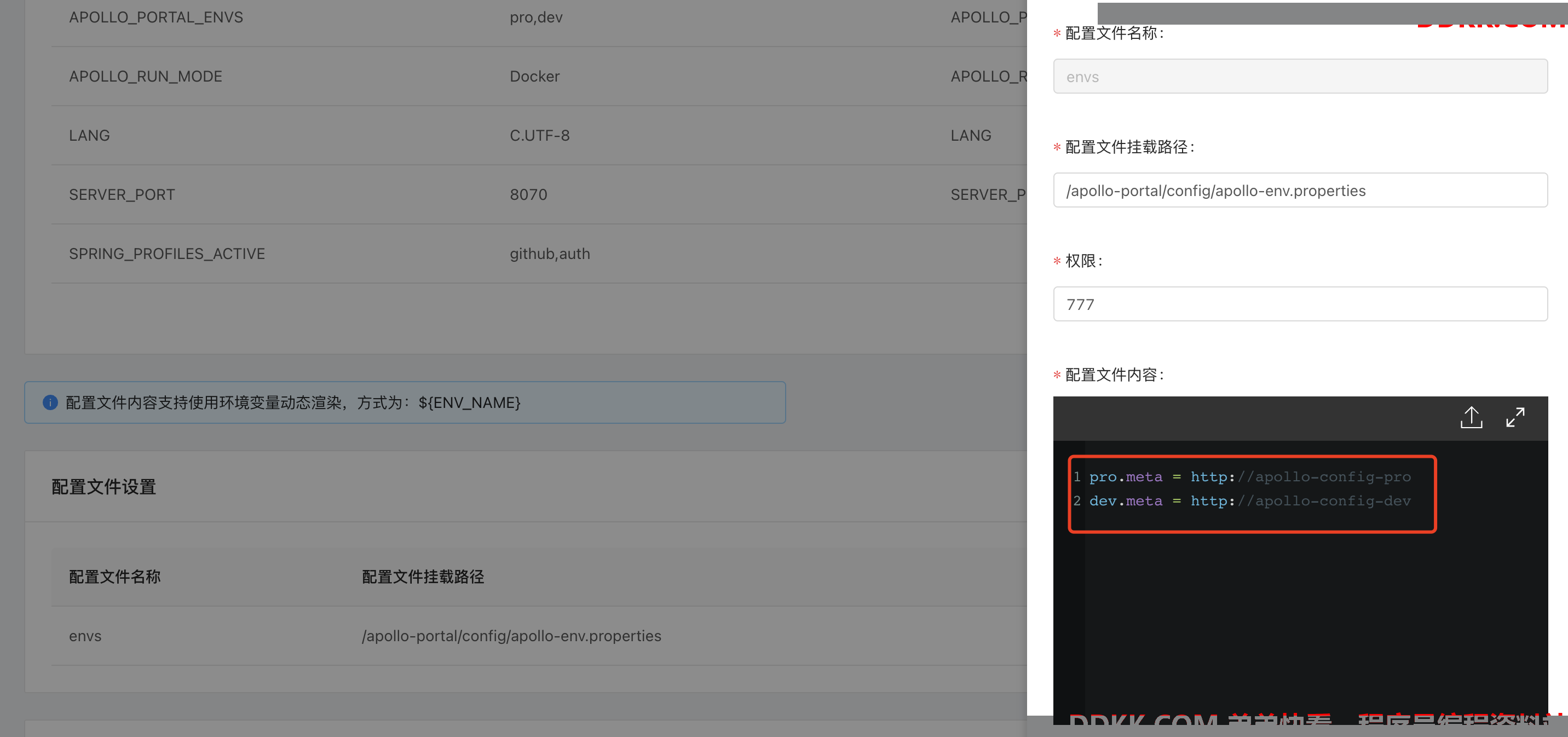Click the 配置文件名称 label in side panel
Viewport: 1568px width, 737px height.
pyautogui.click(x=1115, y=33)
